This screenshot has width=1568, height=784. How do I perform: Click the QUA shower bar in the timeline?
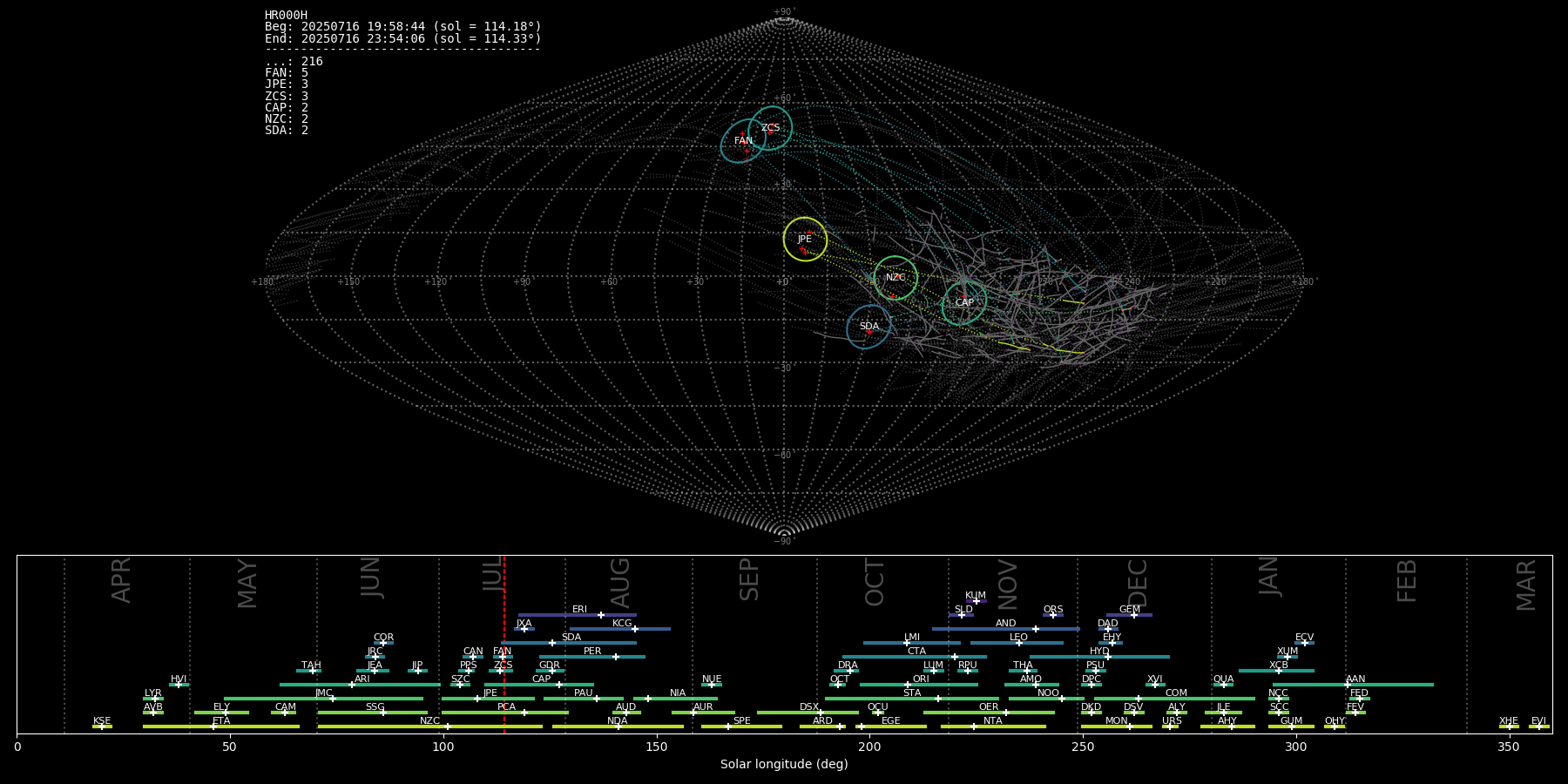click(x=1223, y=685)
